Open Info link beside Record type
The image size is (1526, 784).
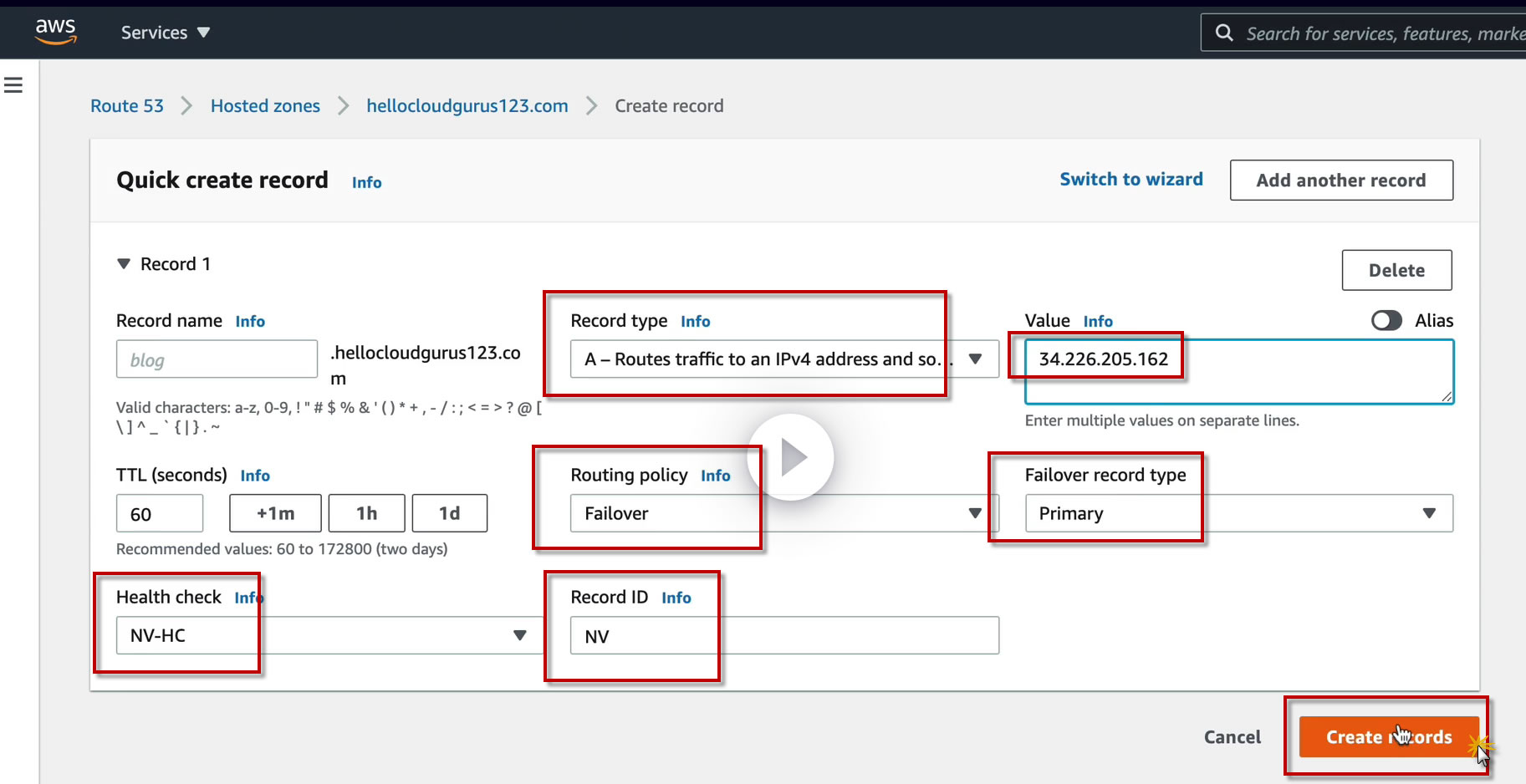[x=695, y=322]
